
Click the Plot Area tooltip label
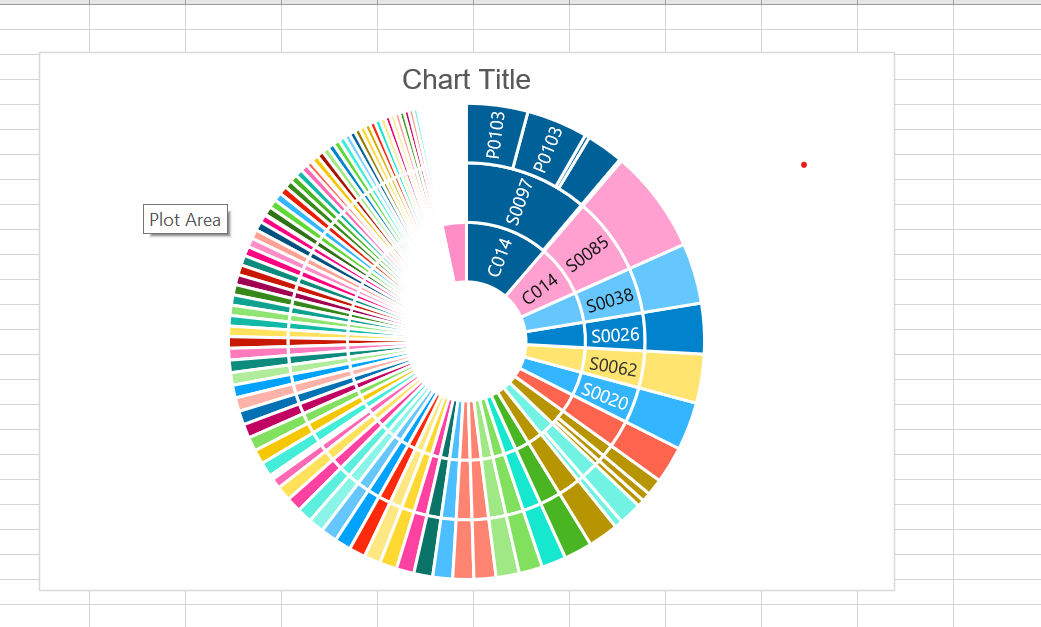pos(185,219)
